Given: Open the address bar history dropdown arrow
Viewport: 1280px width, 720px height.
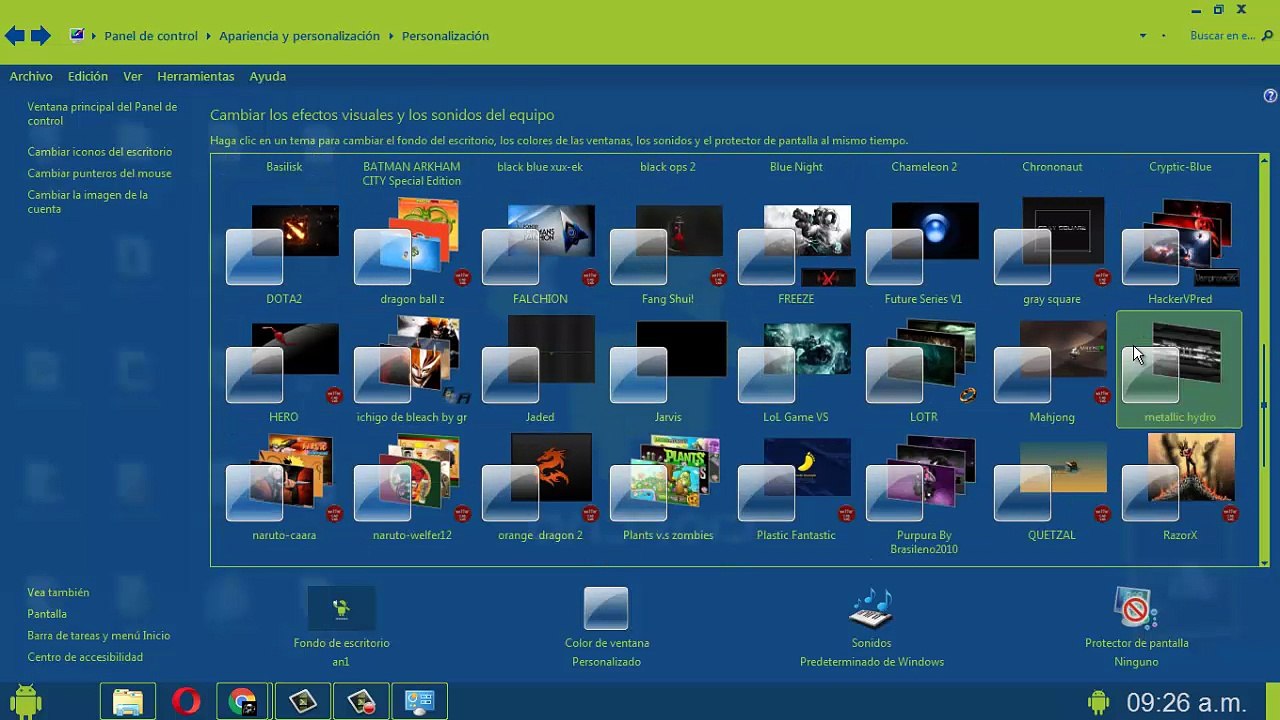Looking at the screenshot, I should (x=1143, y=36).
